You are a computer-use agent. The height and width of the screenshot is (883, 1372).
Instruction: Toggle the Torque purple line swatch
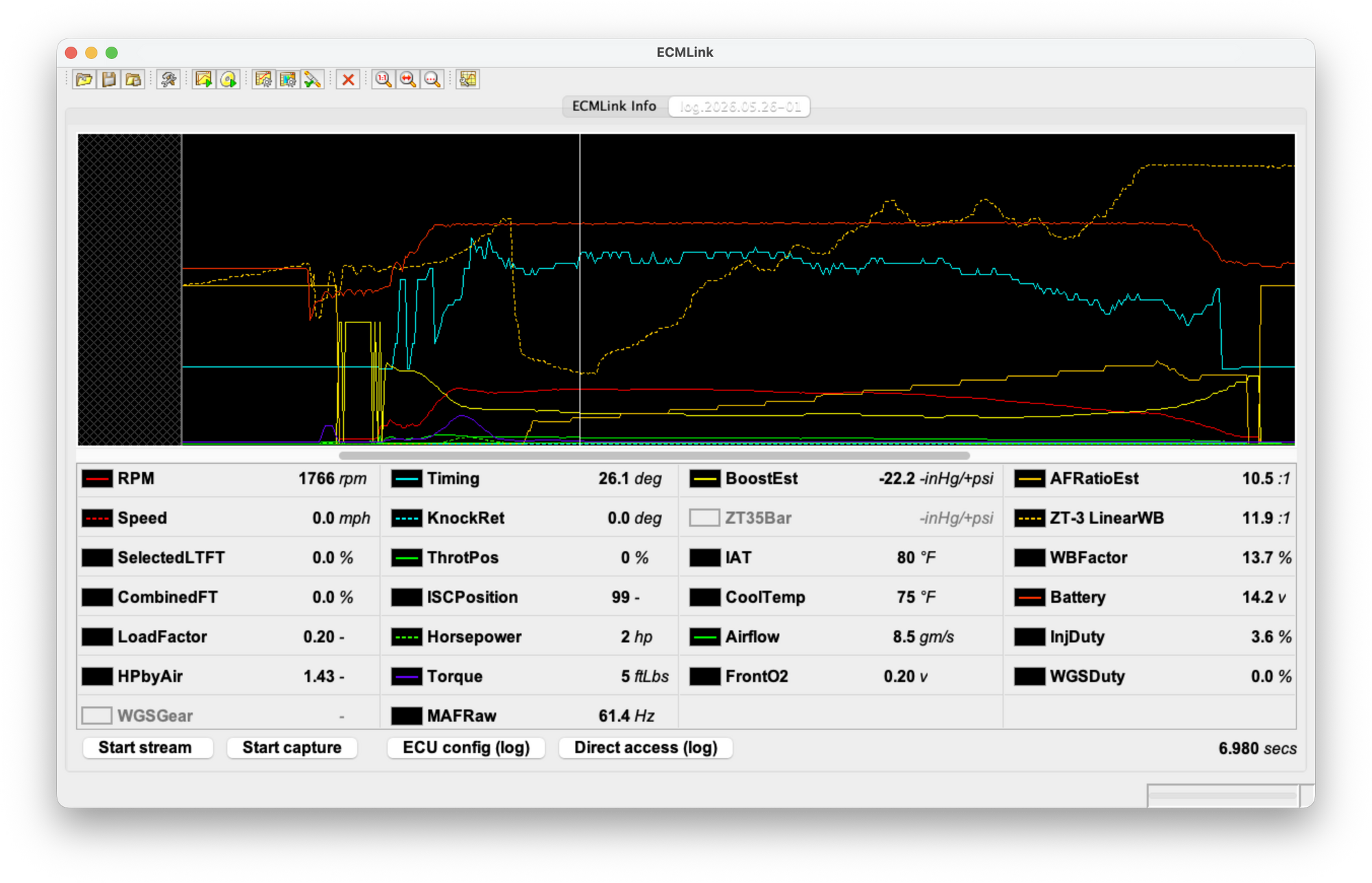[407, 676]
